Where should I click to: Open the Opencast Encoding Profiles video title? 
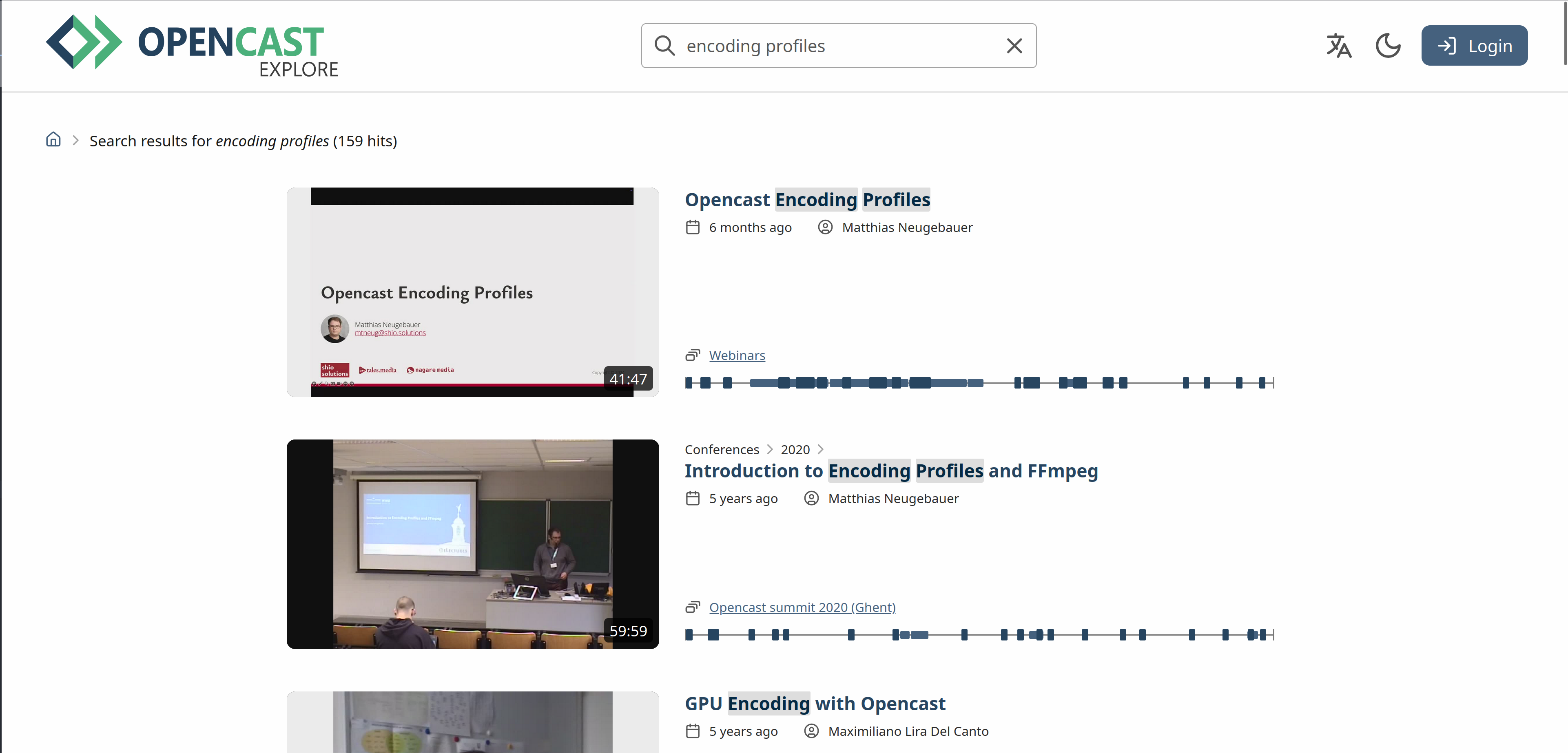click(x=807, y=199)
